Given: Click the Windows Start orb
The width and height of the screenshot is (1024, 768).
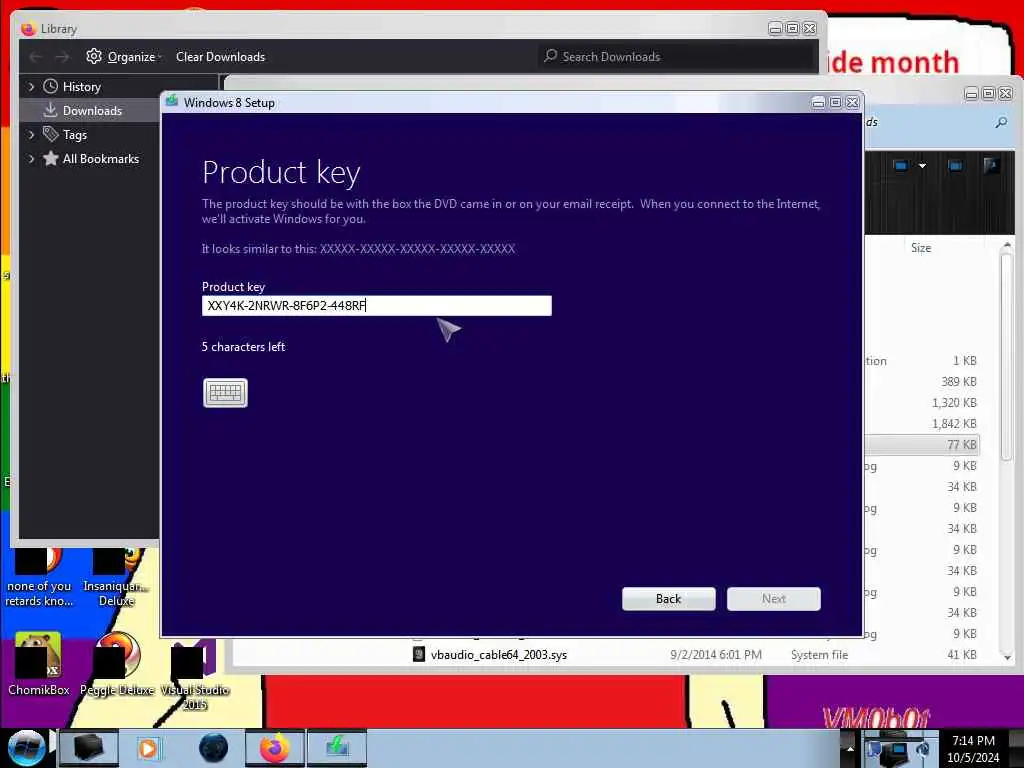Looking at the screenshot, I should [x=25, y=748].
